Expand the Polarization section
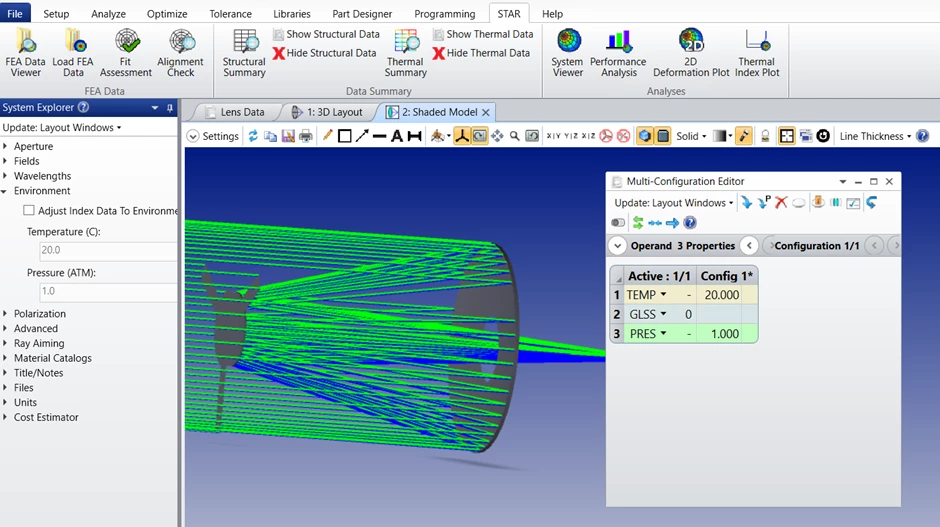This screenshot has height=527, width=940. (x=5, y=314)
